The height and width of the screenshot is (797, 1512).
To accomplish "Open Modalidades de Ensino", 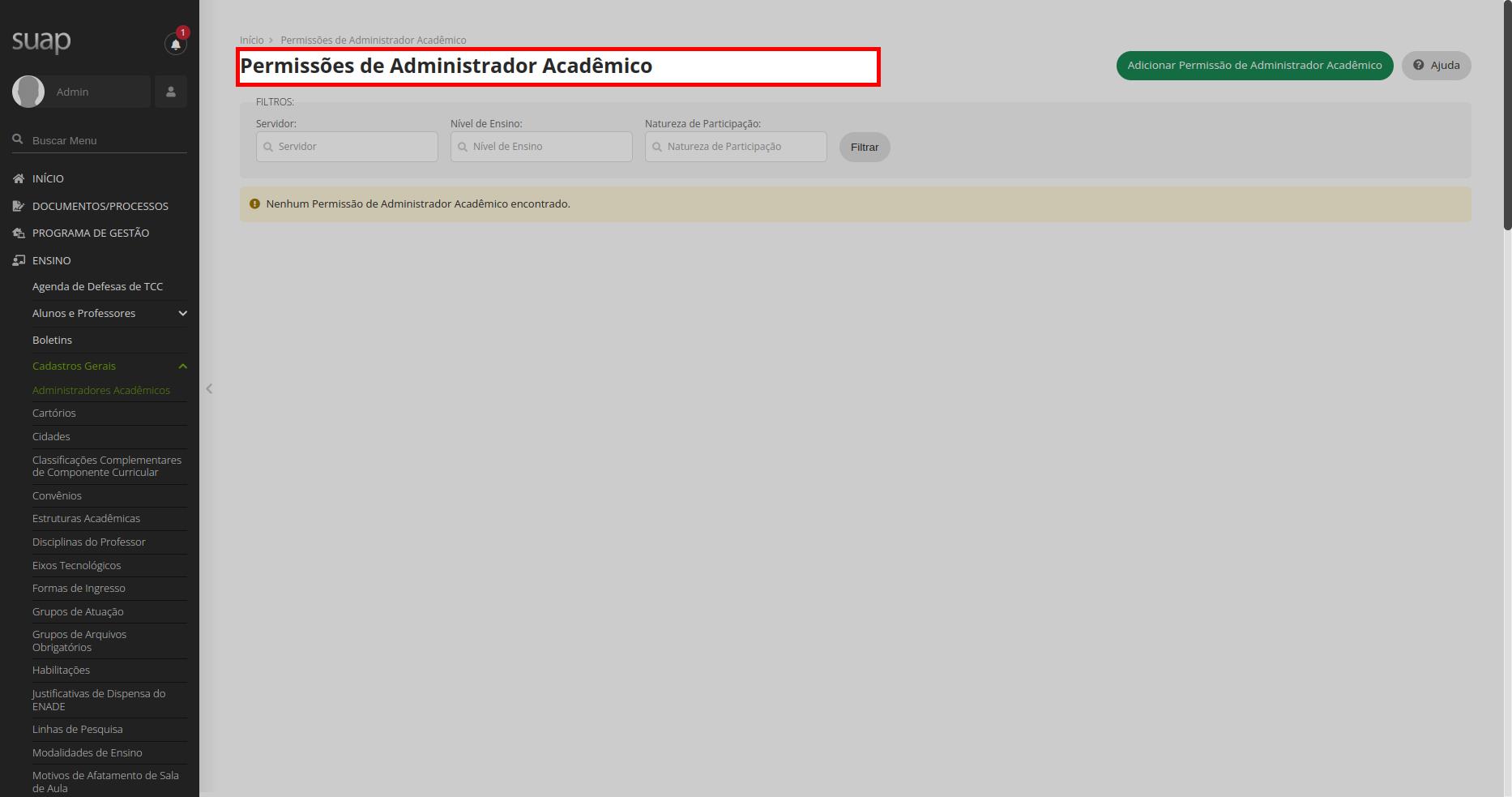I will (87, 752).
